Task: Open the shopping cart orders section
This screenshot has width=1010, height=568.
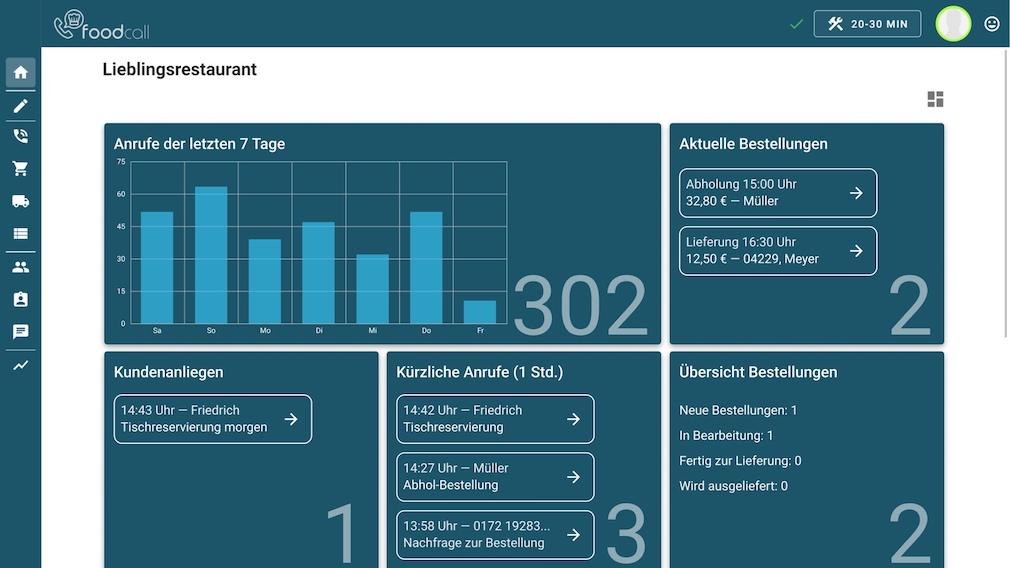Action: [20, 169]
